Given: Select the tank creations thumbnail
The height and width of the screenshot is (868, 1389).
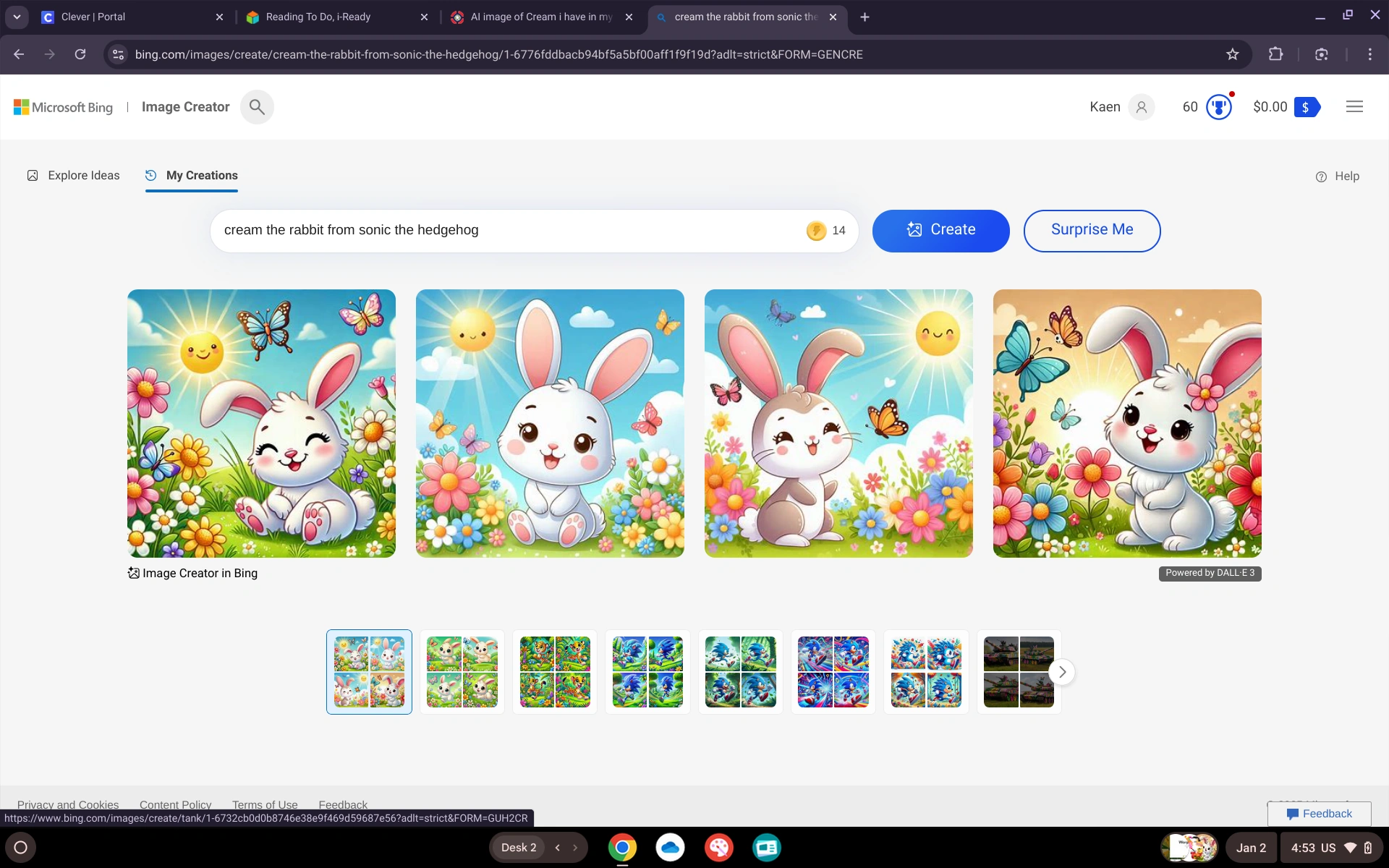Looking at the screenshot, I should [1018, 672].
